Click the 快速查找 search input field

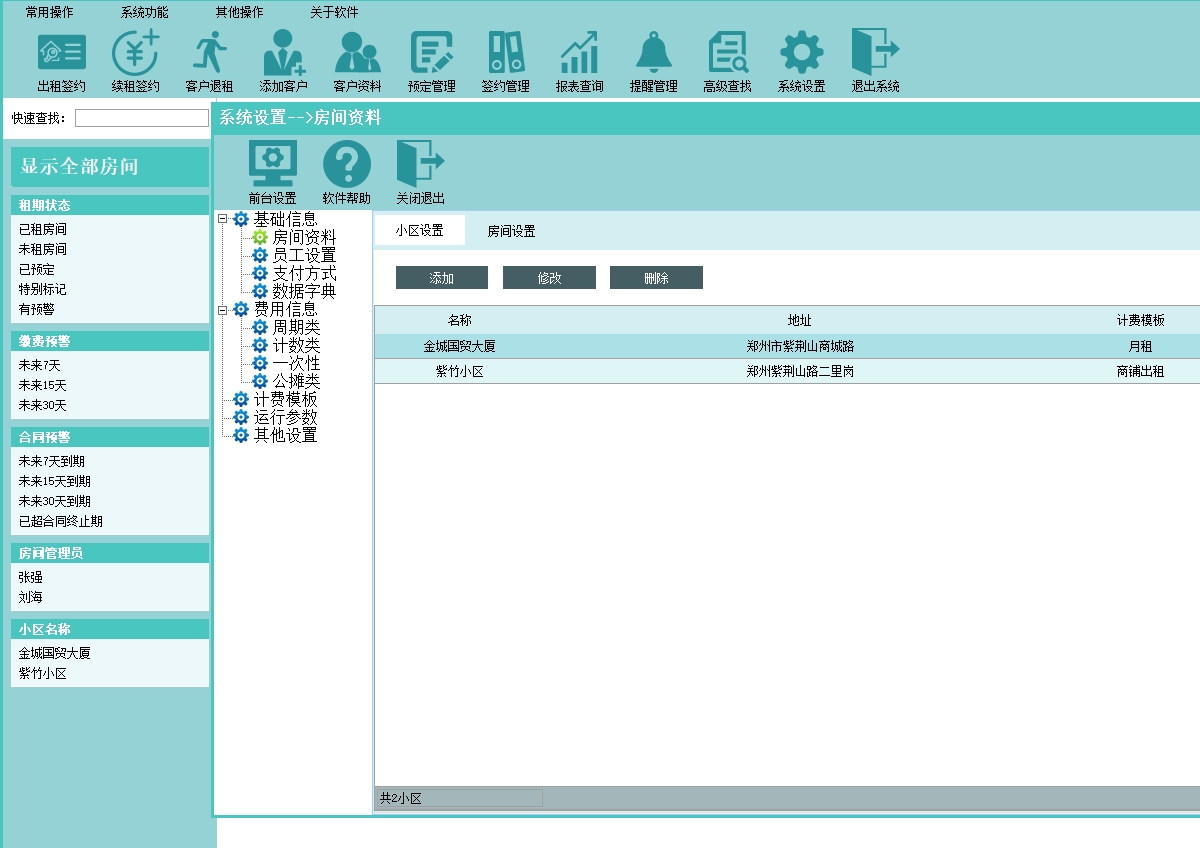tap(141, 118)
